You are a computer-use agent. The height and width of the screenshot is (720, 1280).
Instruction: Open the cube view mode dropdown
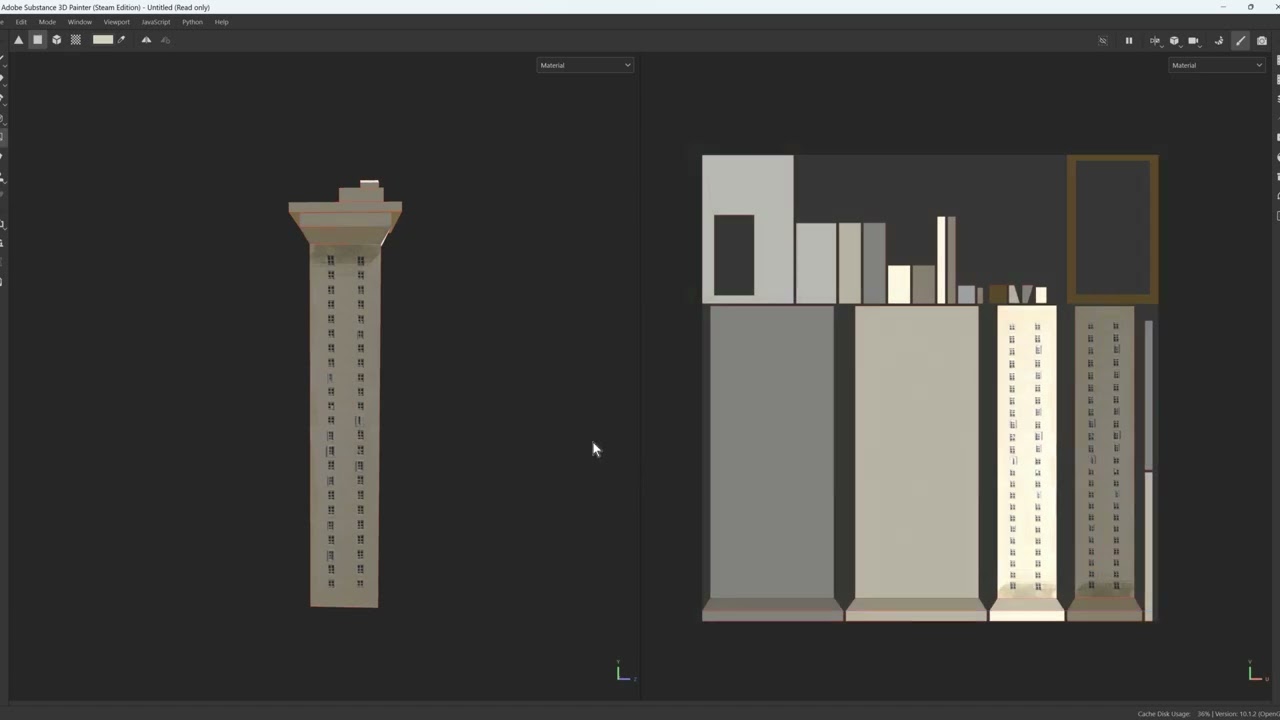click(1174, 41)
